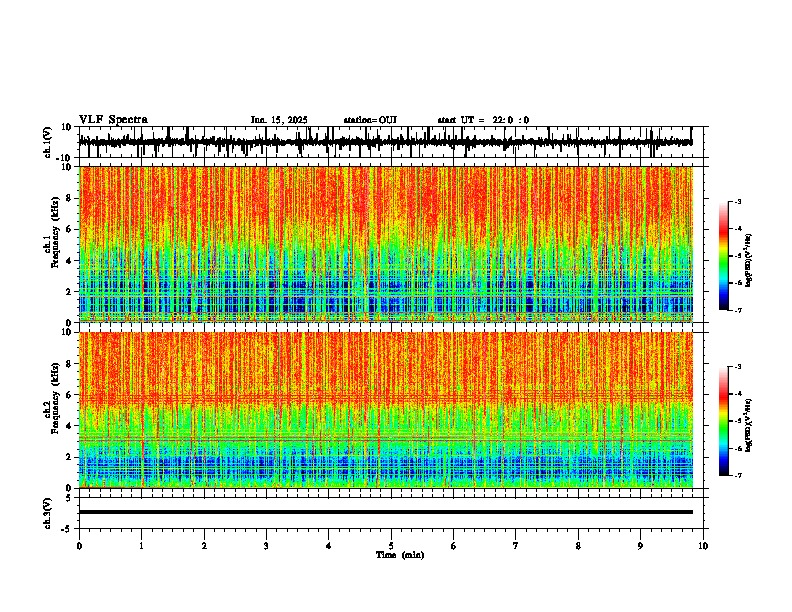
Task: Click the "6" tick on the time axis
Action: (x=453, y=546)
